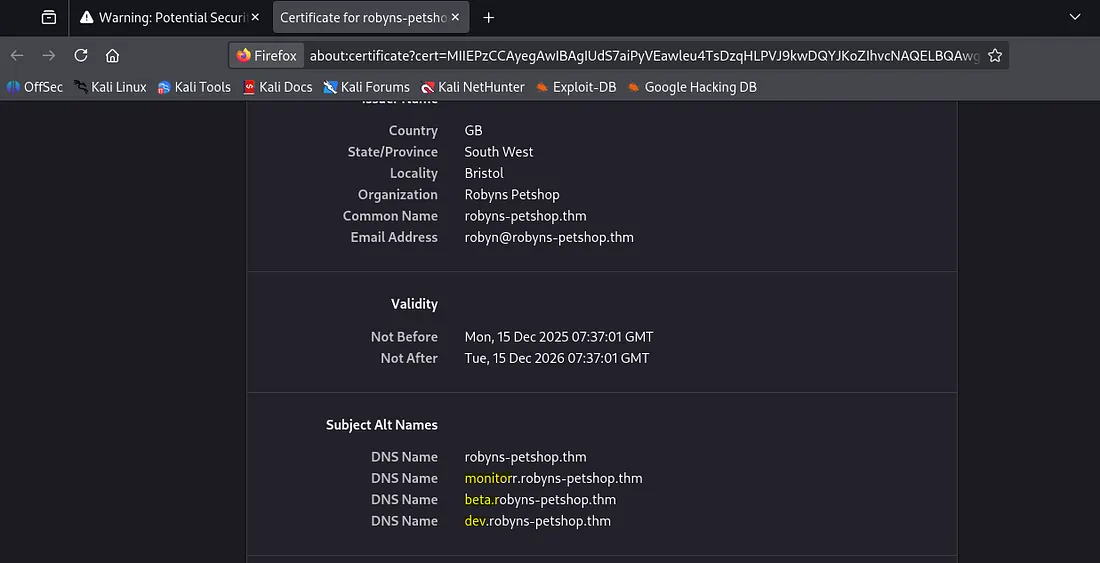Open the Kali NetHunter bookmark
The width and height of the screenshot is (1100, 563).
(473, 87)
